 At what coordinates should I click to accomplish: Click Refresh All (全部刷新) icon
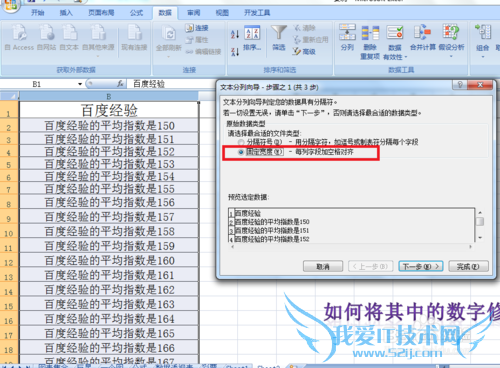(169, 40)
